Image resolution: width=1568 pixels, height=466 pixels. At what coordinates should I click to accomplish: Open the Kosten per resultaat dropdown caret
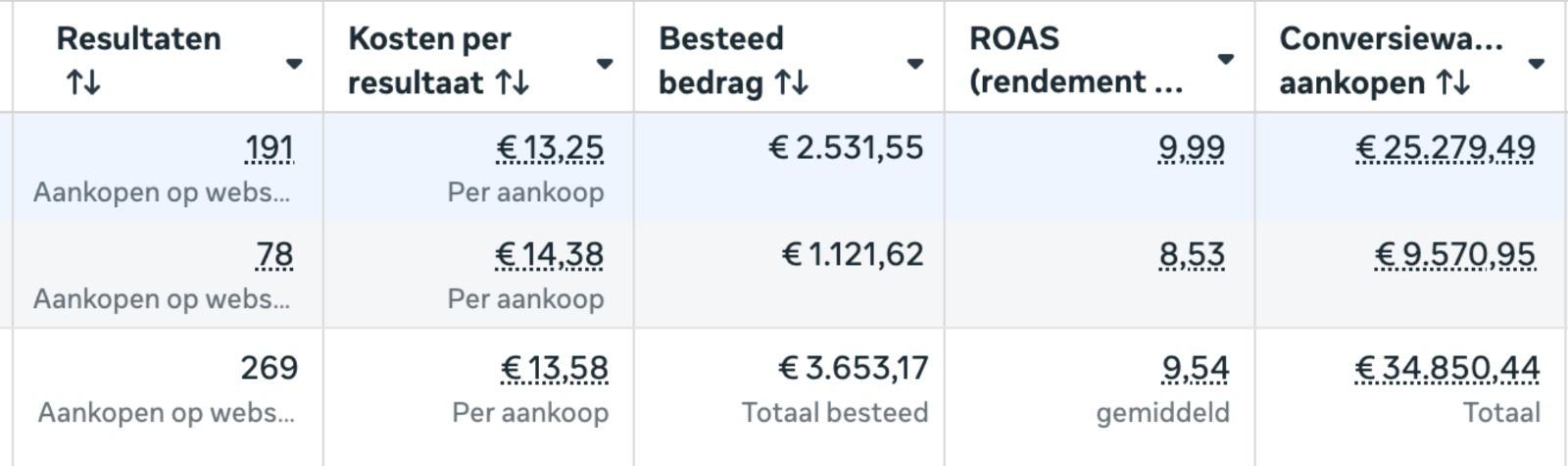(x=605, y=64)
